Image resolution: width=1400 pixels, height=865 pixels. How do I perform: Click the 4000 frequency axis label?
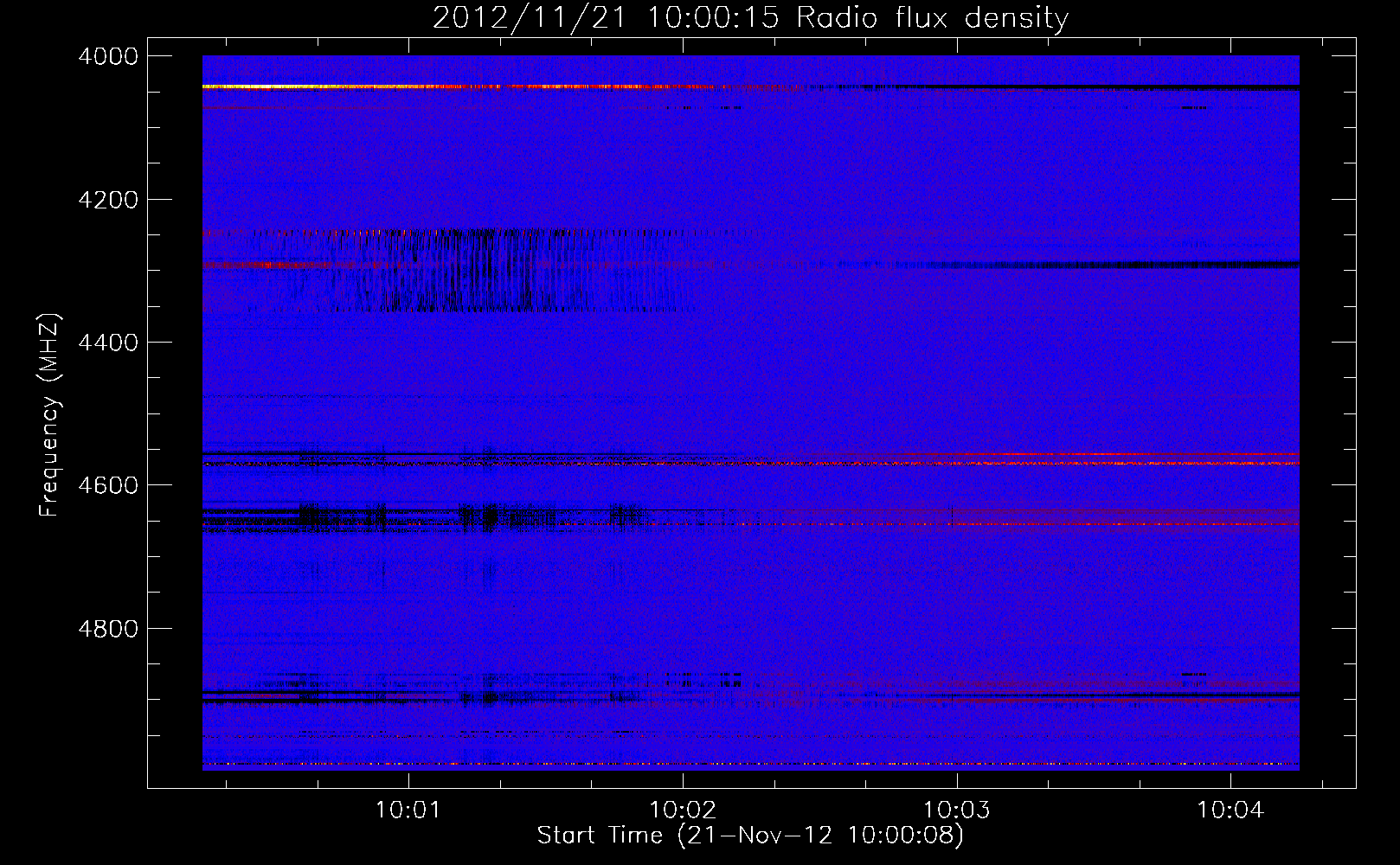108,56
